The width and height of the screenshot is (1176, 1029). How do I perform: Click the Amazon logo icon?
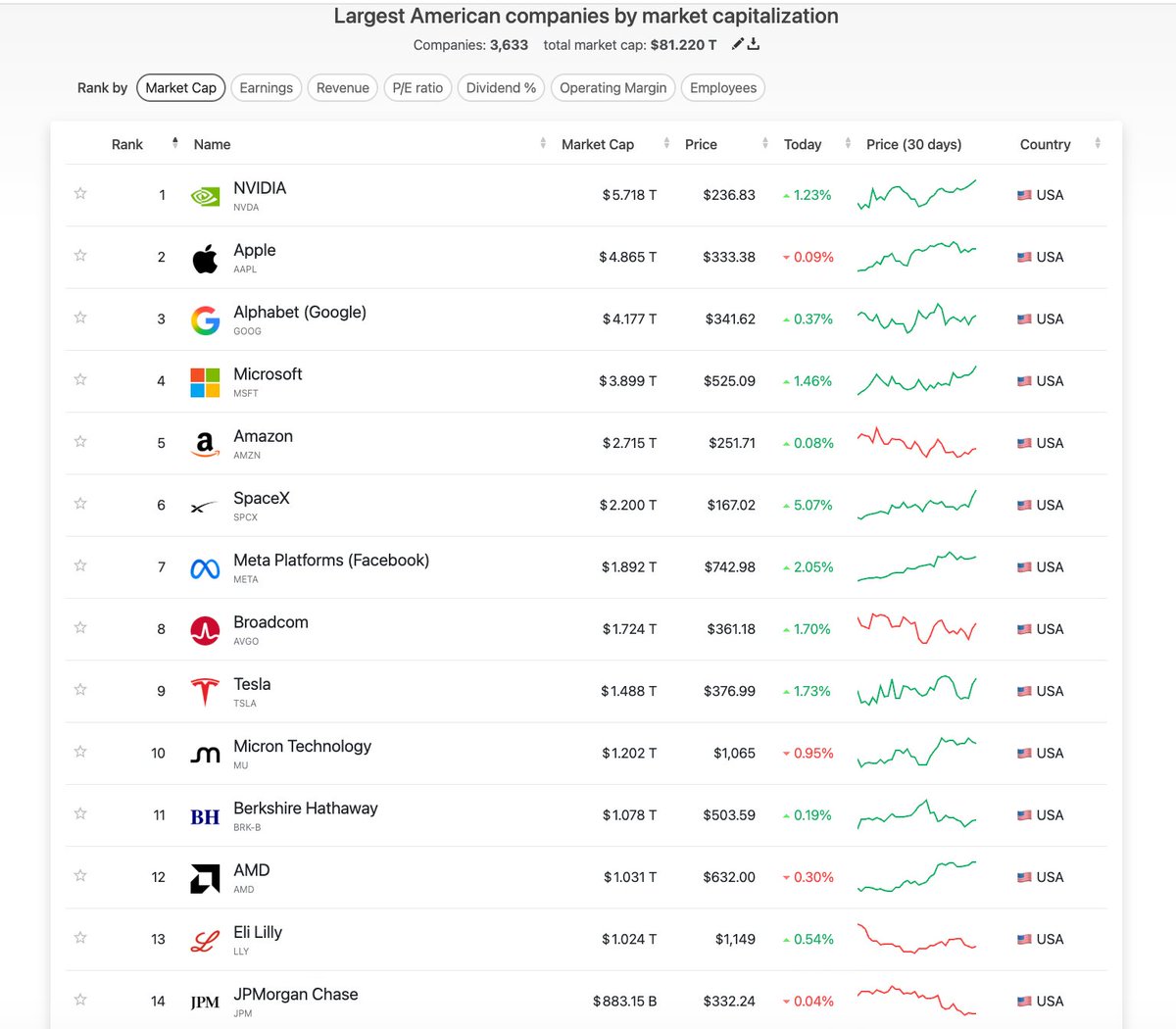pyautogui.click(x=205, y=444)
